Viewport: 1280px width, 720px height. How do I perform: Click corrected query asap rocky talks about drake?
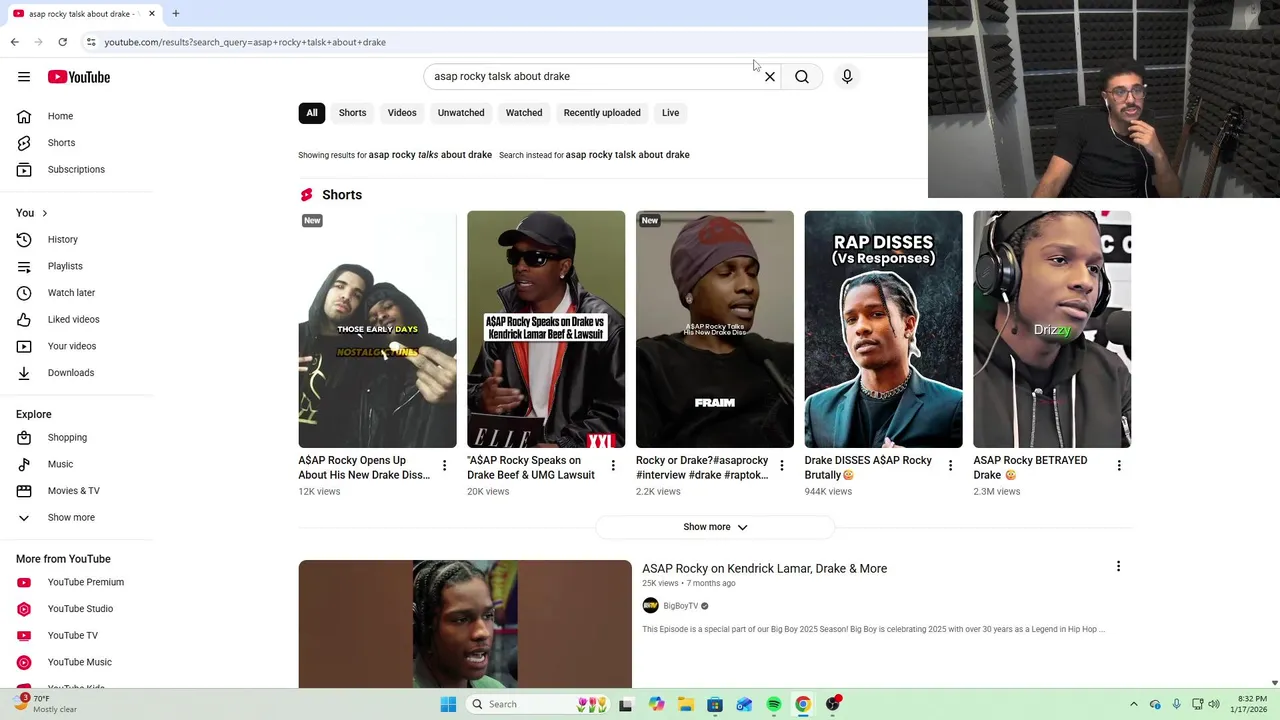tap(430, 155)
